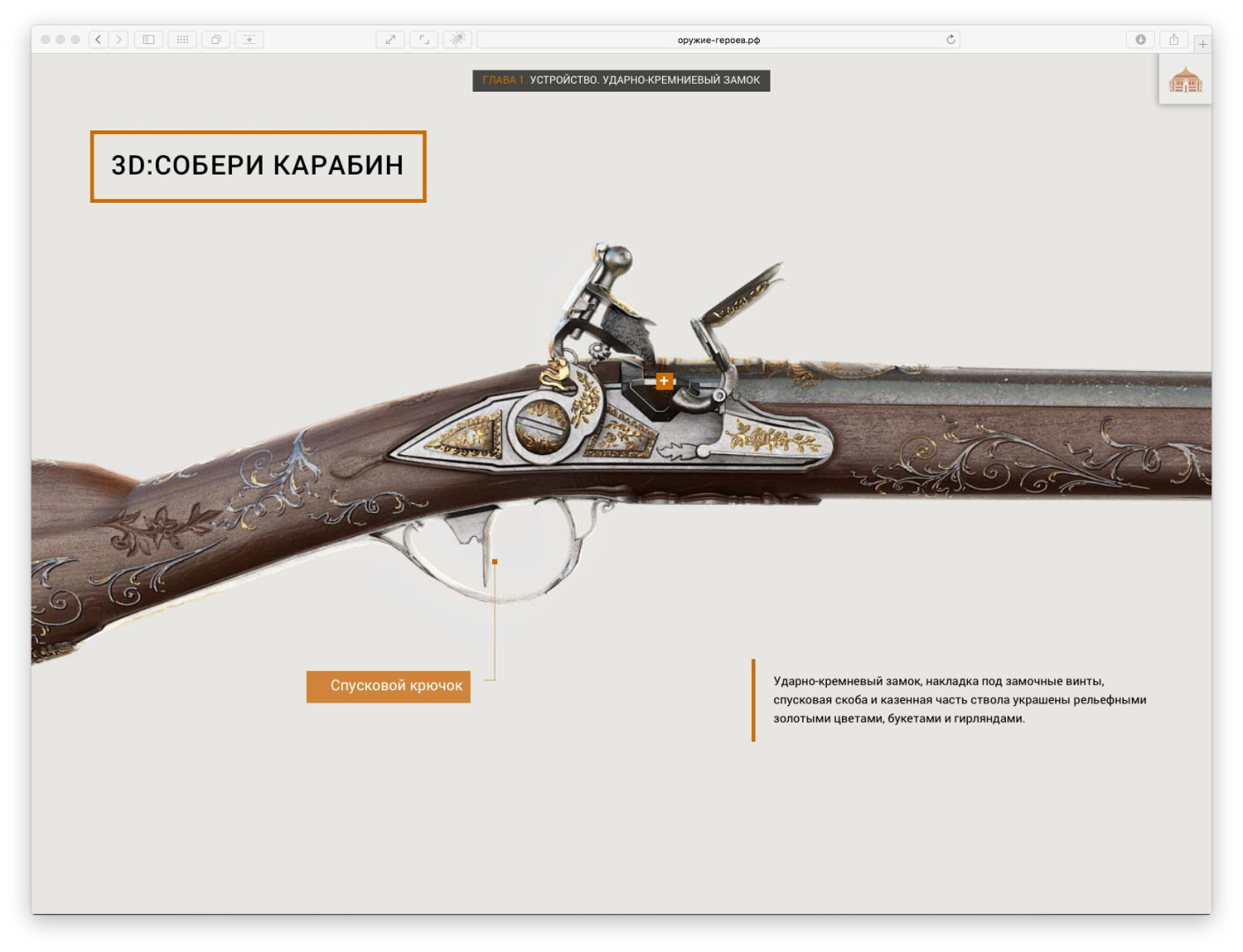
Task: Toggle the fullscreen corners toolbar icon
Action: [424, 40]
